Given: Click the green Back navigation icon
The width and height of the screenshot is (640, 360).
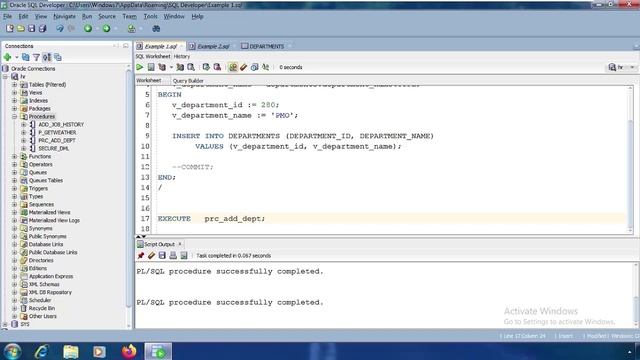Looking at the screenshot, I should [88, 29].
